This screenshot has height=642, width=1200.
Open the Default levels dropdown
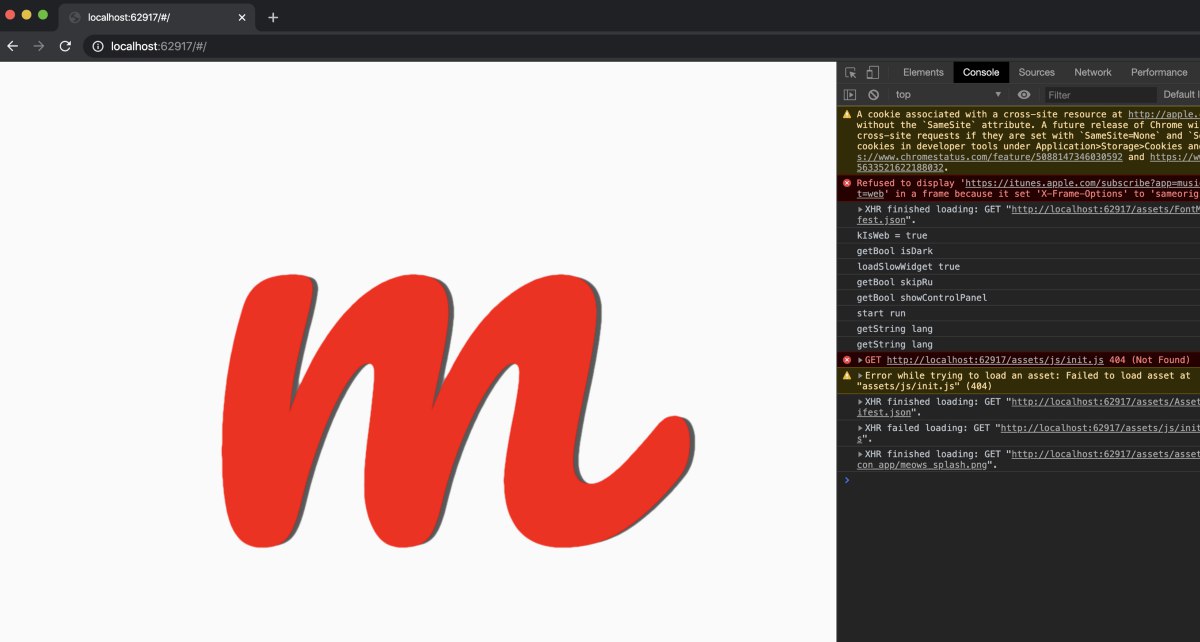click(1181, 94)
